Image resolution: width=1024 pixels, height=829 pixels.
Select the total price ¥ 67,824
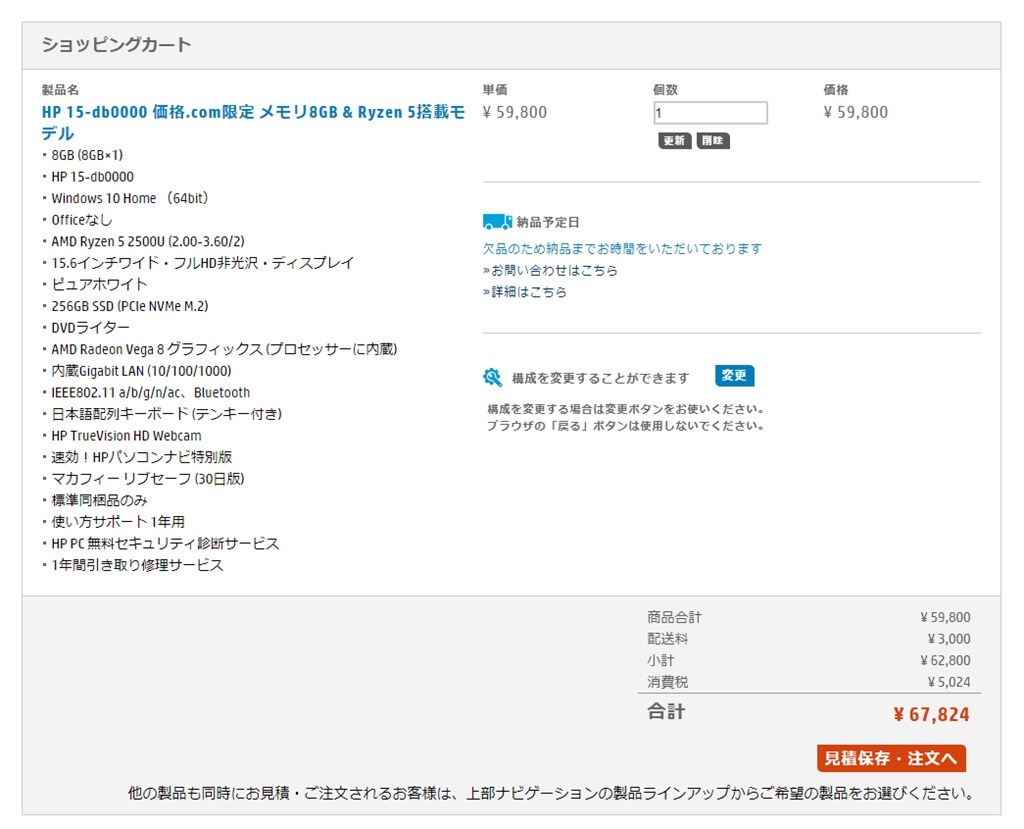click(931, 714)
